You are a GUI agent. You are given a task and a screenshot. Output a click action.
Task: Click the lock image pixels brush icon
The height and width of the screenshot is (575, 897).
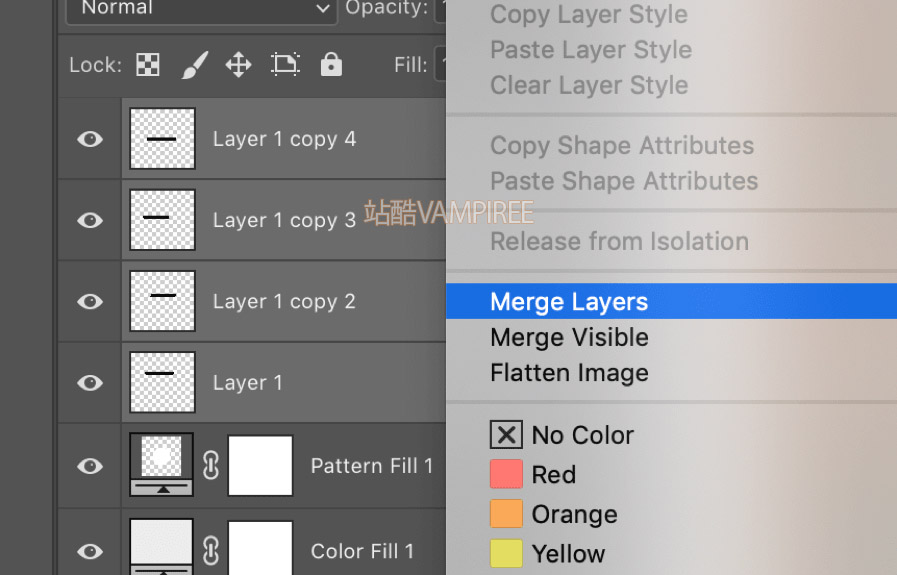195,65
